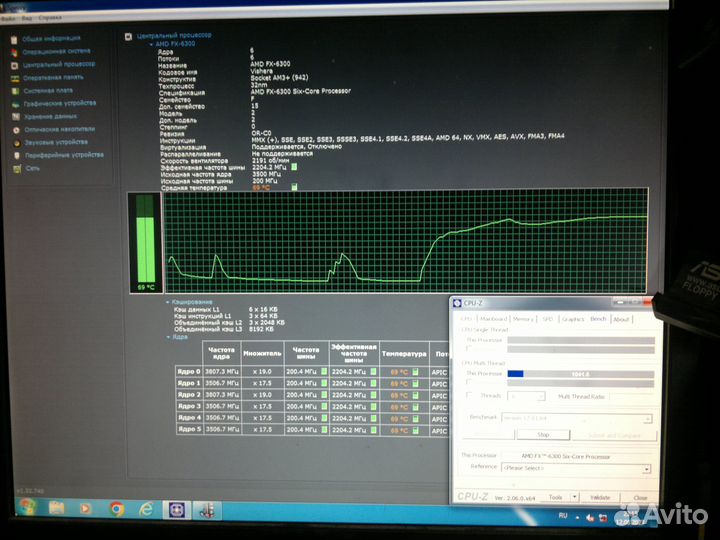Switch to the Graphics tab in CPU-Z
The width and height of the screenshot is (720, 540).
pos(573,319)
